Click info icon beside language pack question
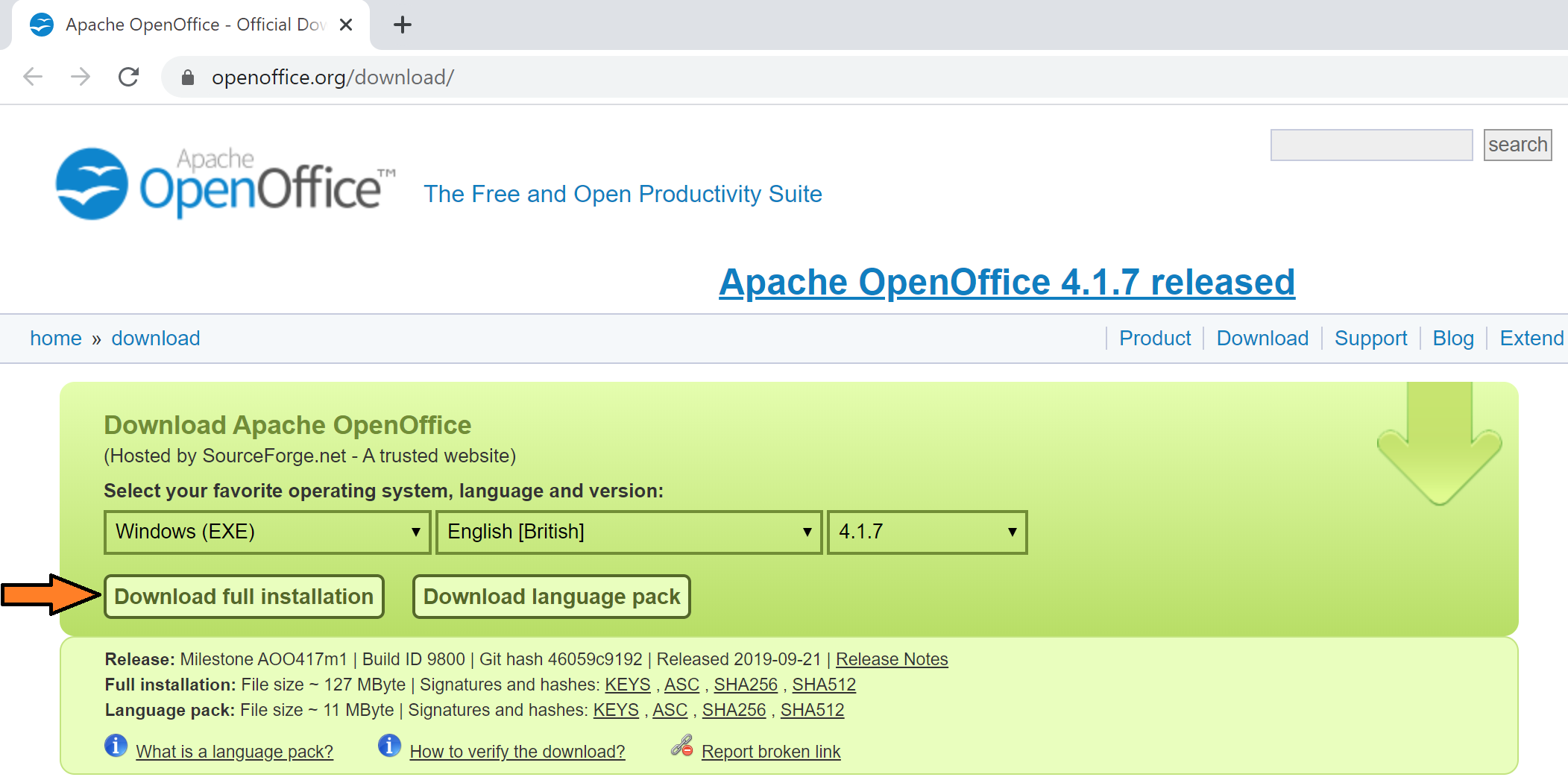Image resolution: width=1568 pixels, height=783 pixels. [x=116, y=745]
